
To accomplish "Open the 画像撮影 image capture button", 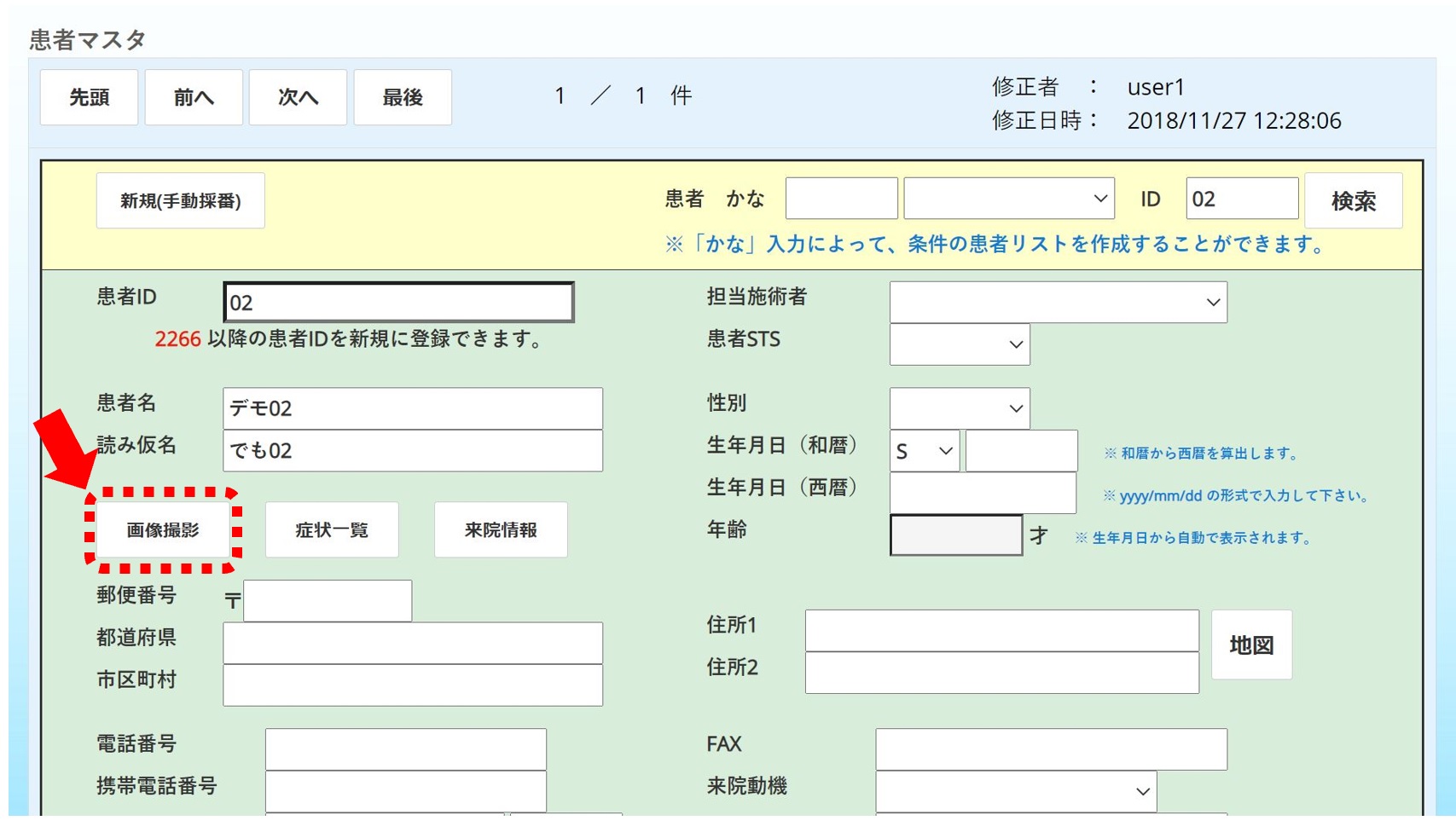I will 163,530.
